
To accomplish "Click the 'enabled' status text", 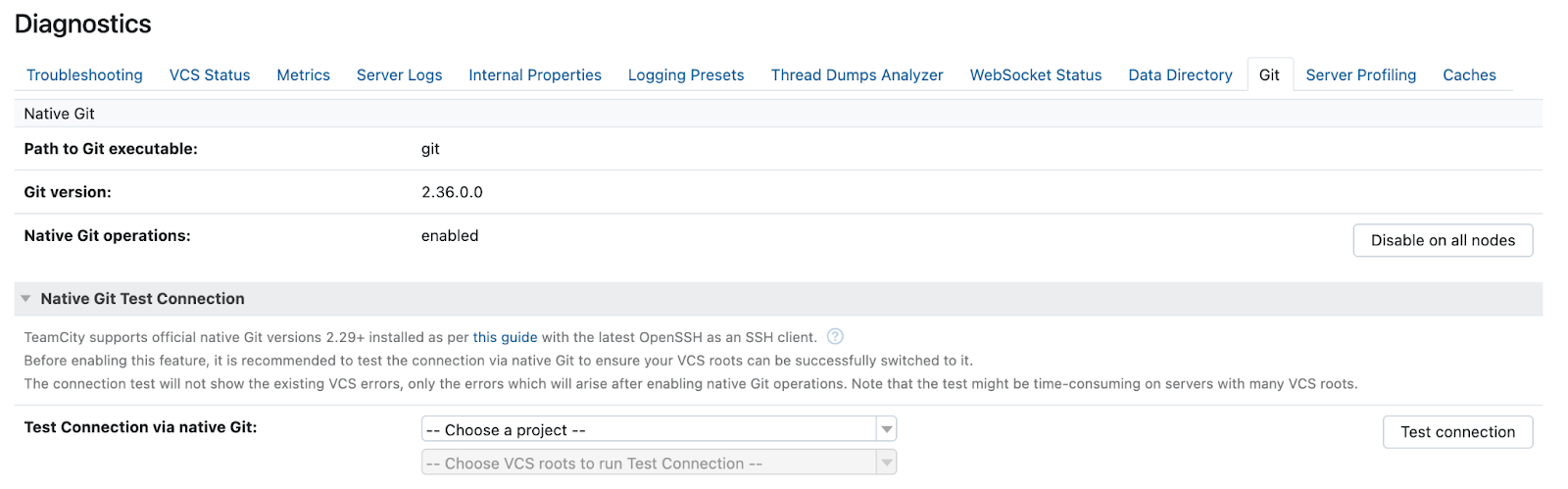I will click(450, 235).
